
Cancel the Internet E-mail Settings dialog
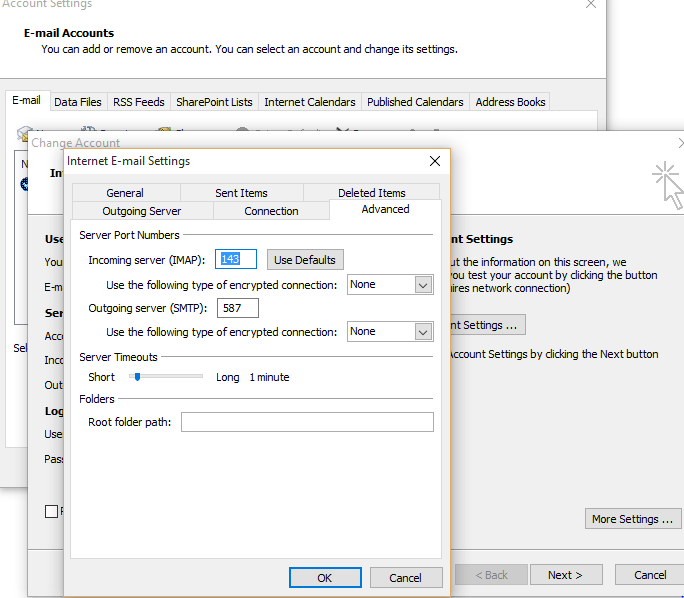[x=406, y=578]
